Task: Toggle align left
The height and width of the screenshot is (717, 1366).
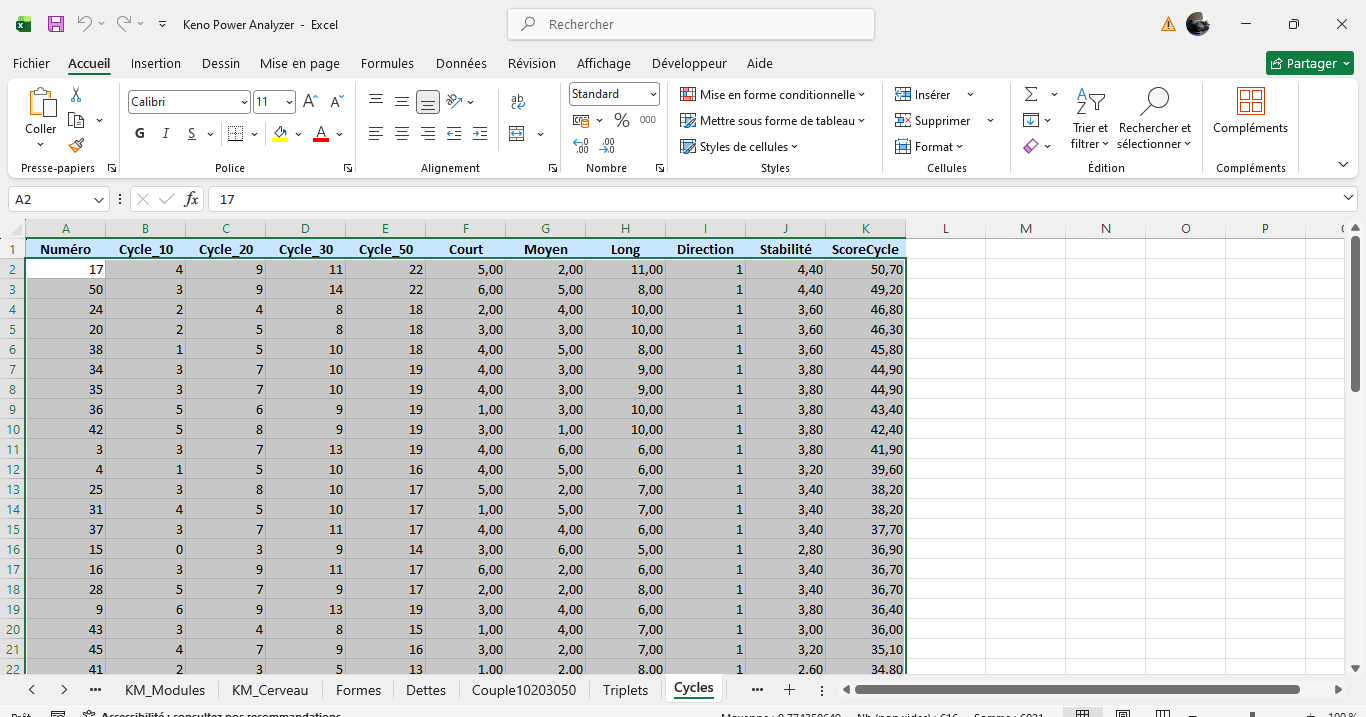Action: pyautogui.click(x=375, y=134)
